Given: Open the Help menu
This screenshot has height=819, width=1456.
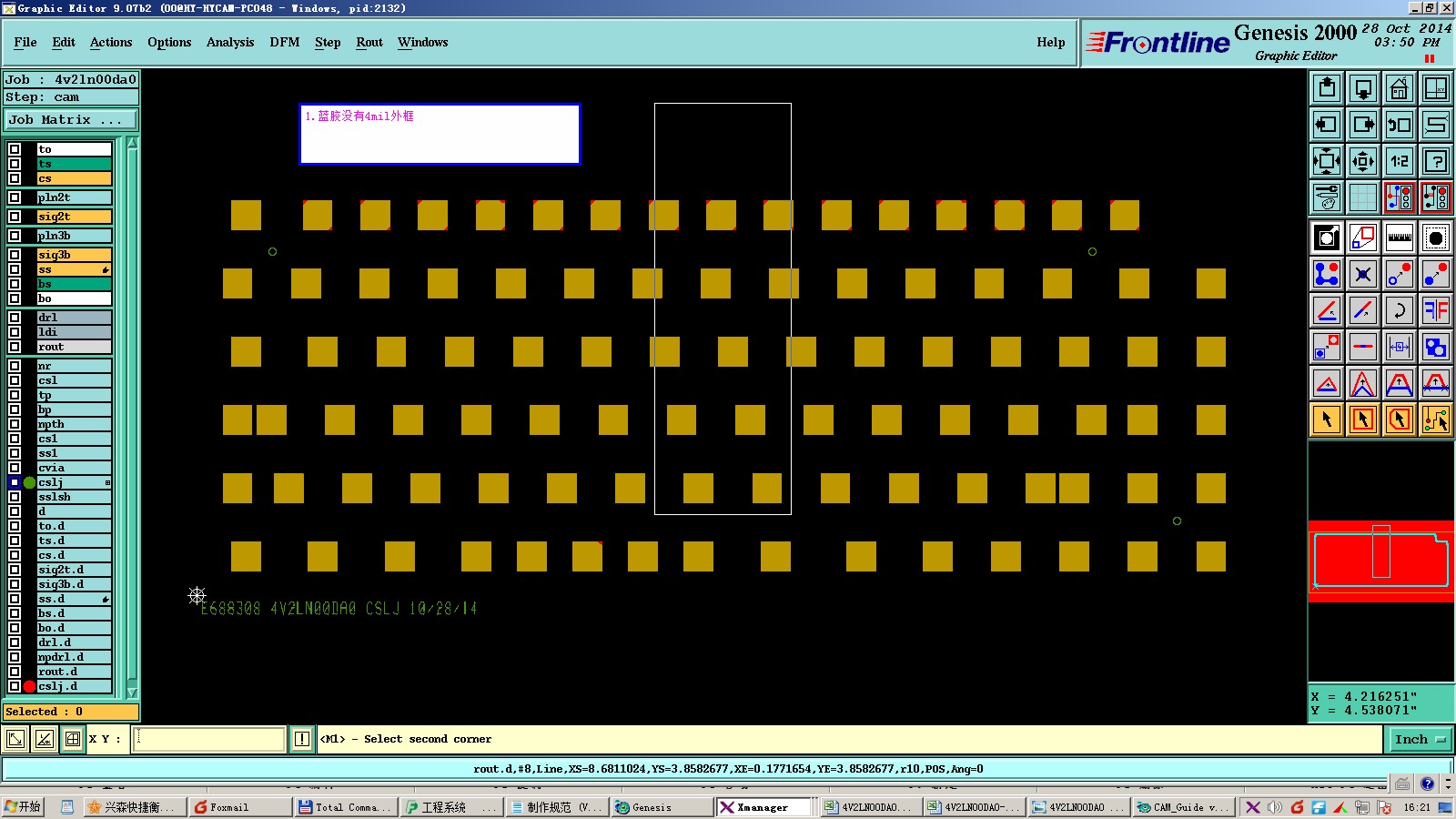Looking at the screenshot, I should tap(1051, 42).
